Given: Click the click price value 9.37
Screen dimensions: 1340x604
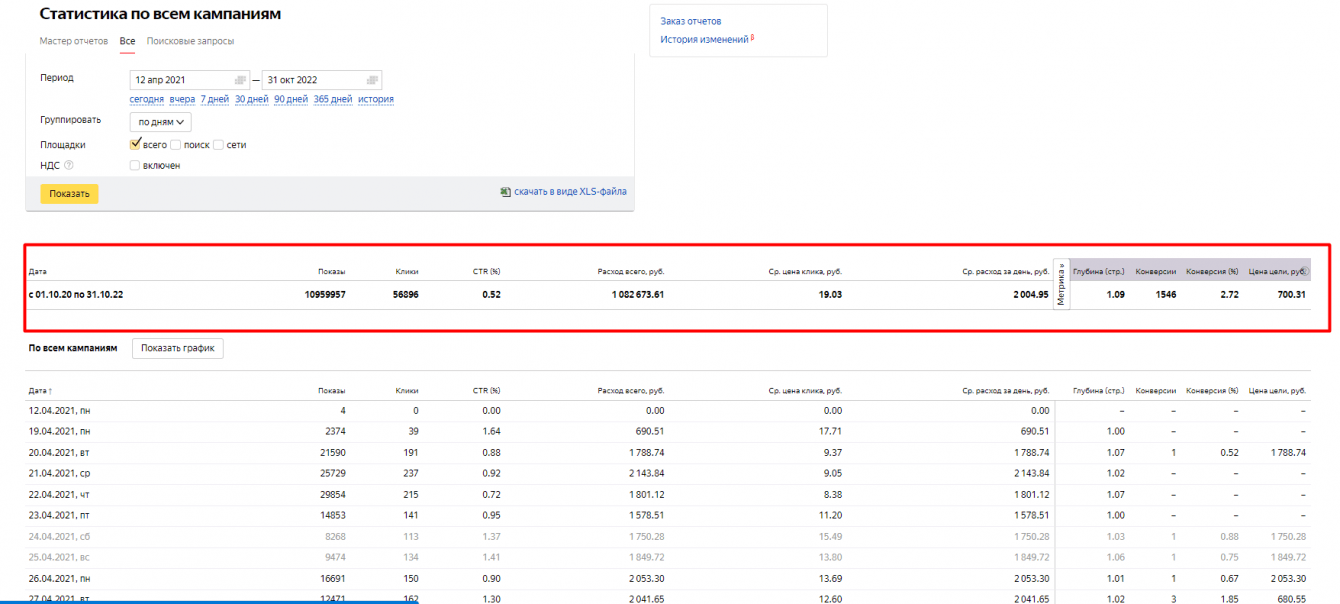Looking at the screenshot, I should pos(833,452).
